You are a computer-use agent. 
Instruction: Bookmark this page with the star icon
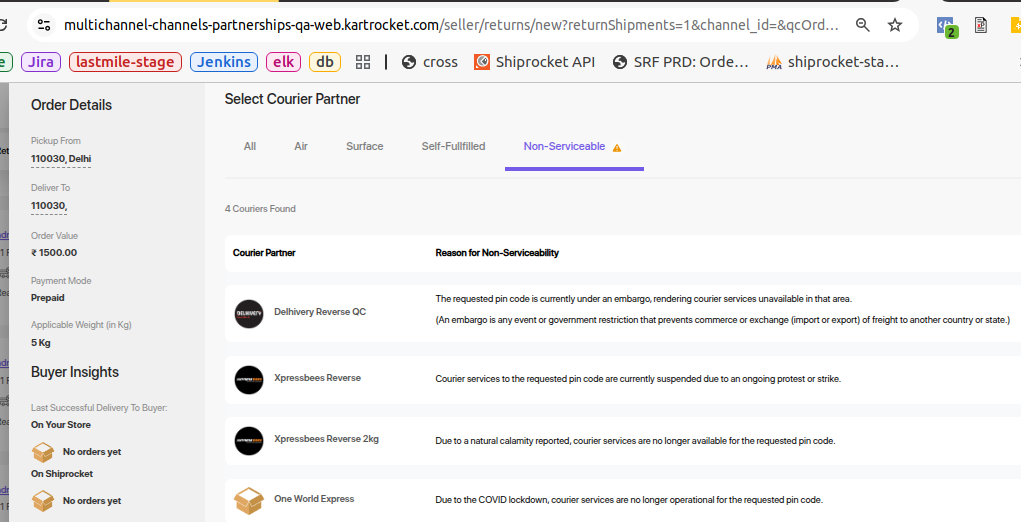click(x=895, y=25)
